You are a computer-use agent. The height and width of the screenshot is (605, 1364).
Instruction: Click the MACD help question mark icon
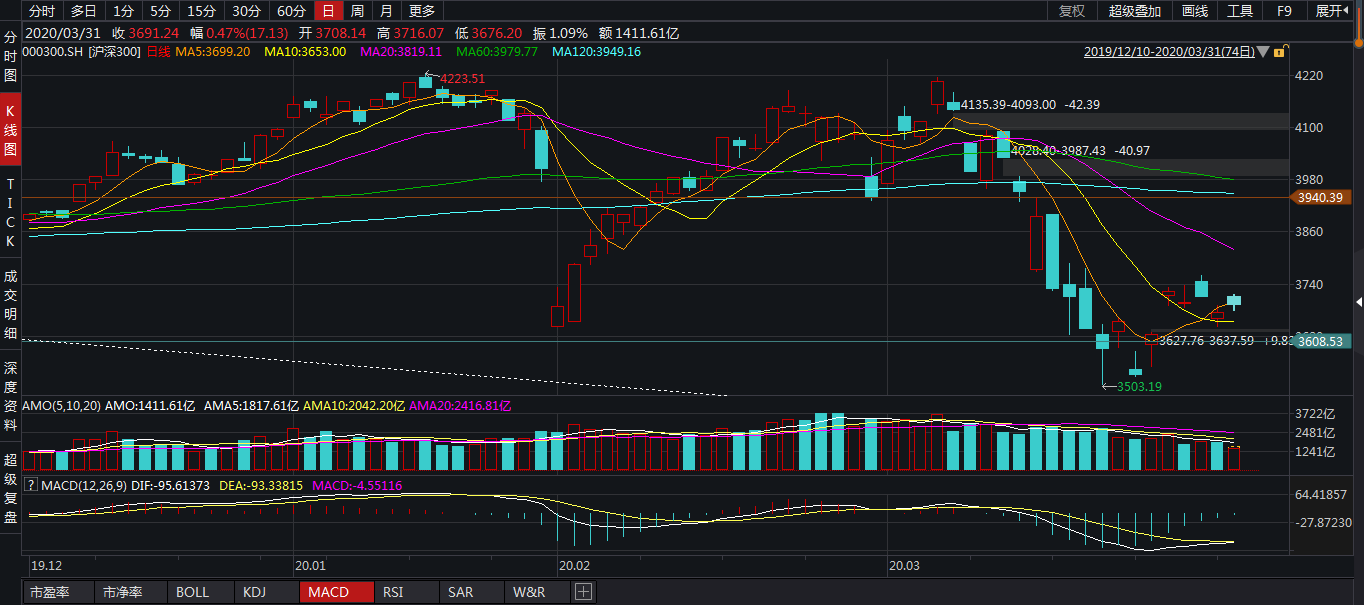[x=30, y=485]
